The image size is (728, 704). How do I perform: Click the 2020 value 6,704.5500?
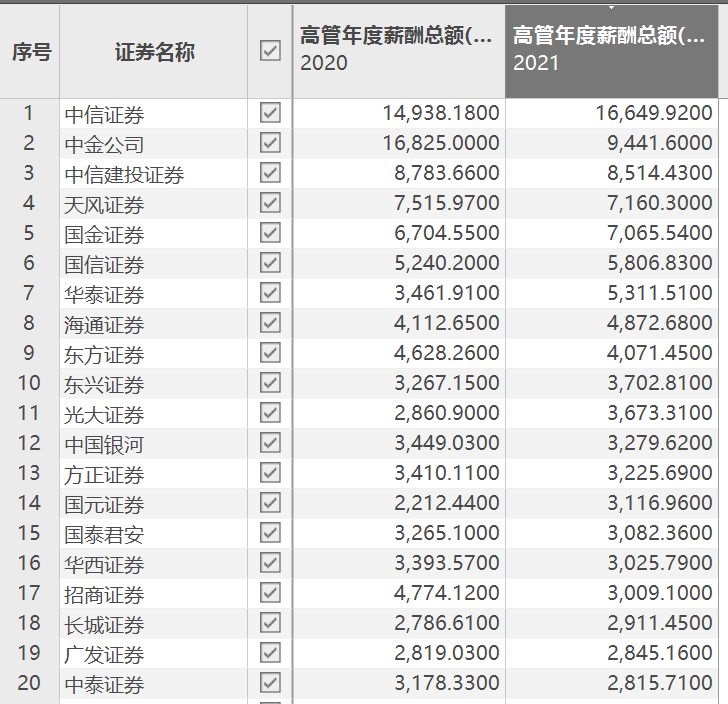tap(447, 233)
